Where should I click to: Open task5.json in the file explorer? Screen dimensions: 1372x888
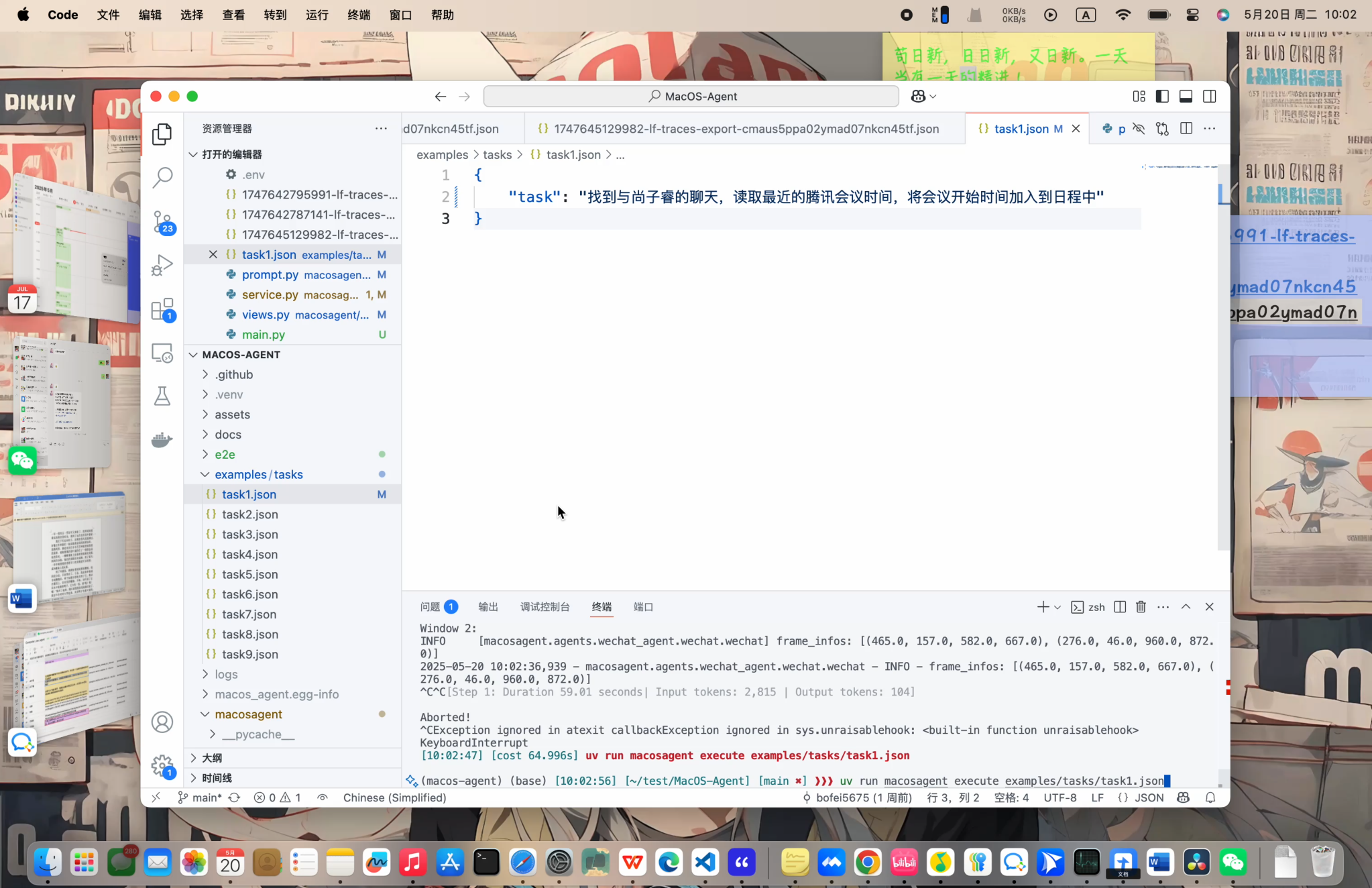click(x=249, y=574)
